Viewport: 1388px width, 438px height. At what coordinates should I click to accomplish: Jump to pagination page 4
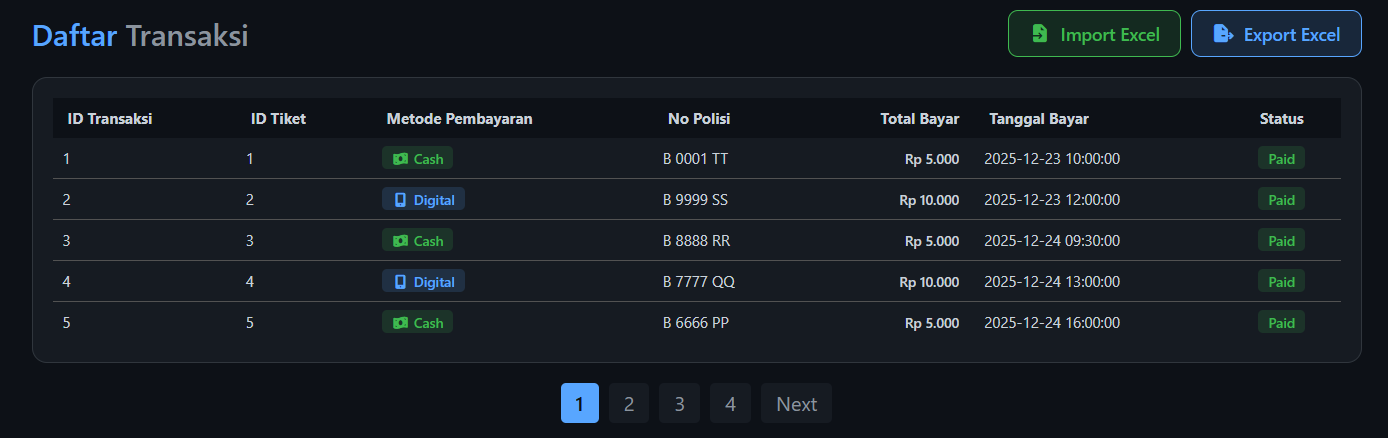pyautogui.click(x=730, y=404)
